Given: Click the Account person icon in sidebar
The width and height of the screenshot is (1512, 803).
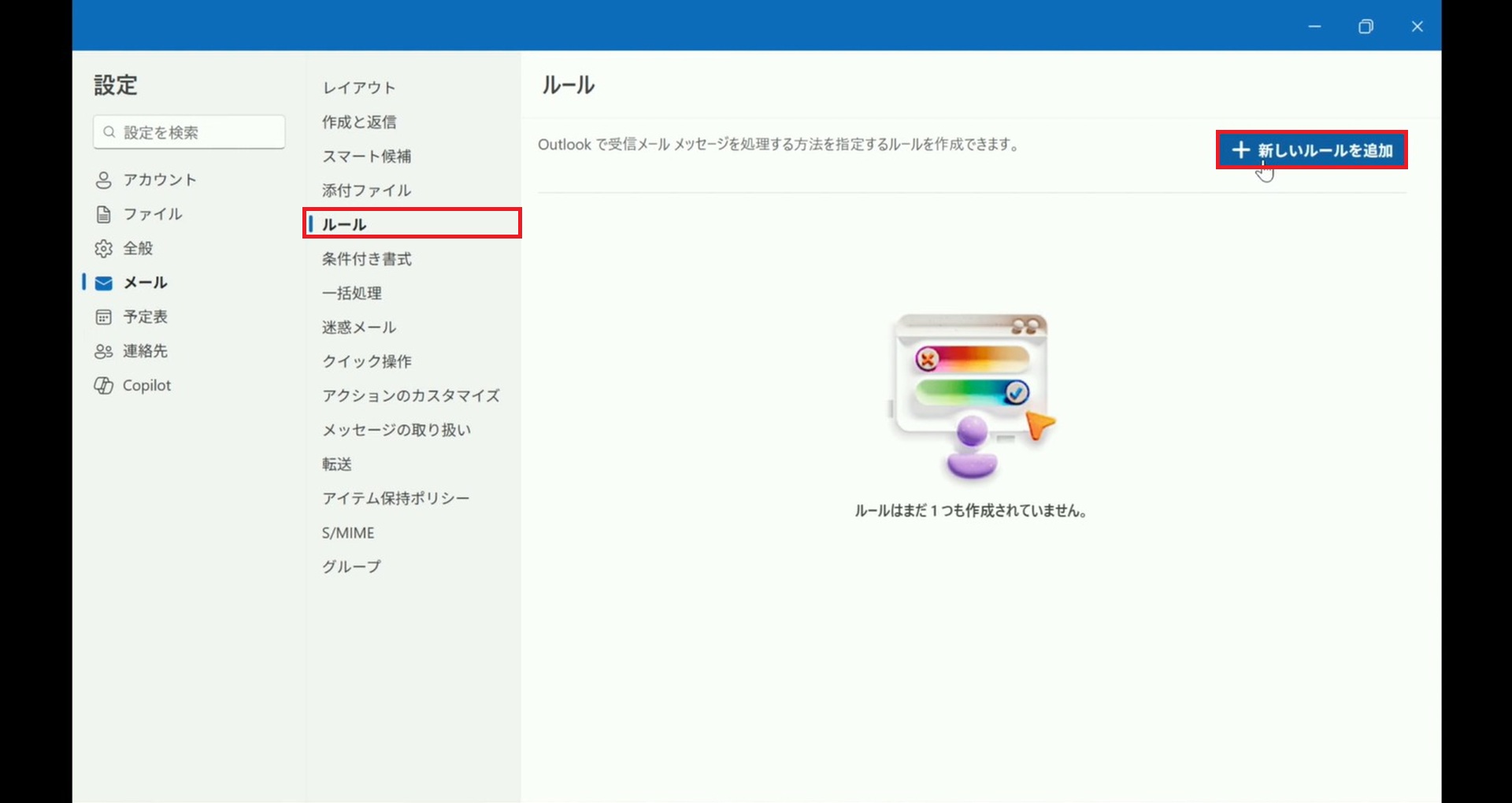Looking at the screenshot, I should [x=103, y=180].
